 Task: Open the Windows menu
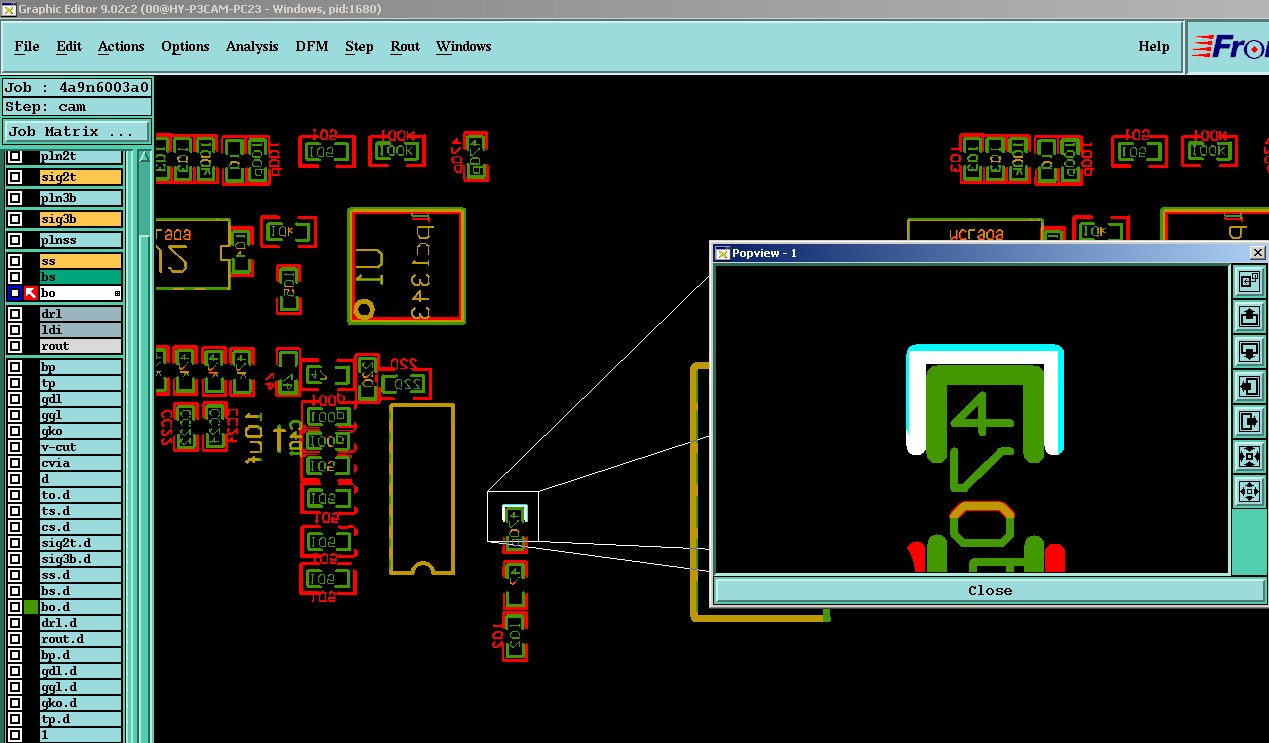(463, 46)
